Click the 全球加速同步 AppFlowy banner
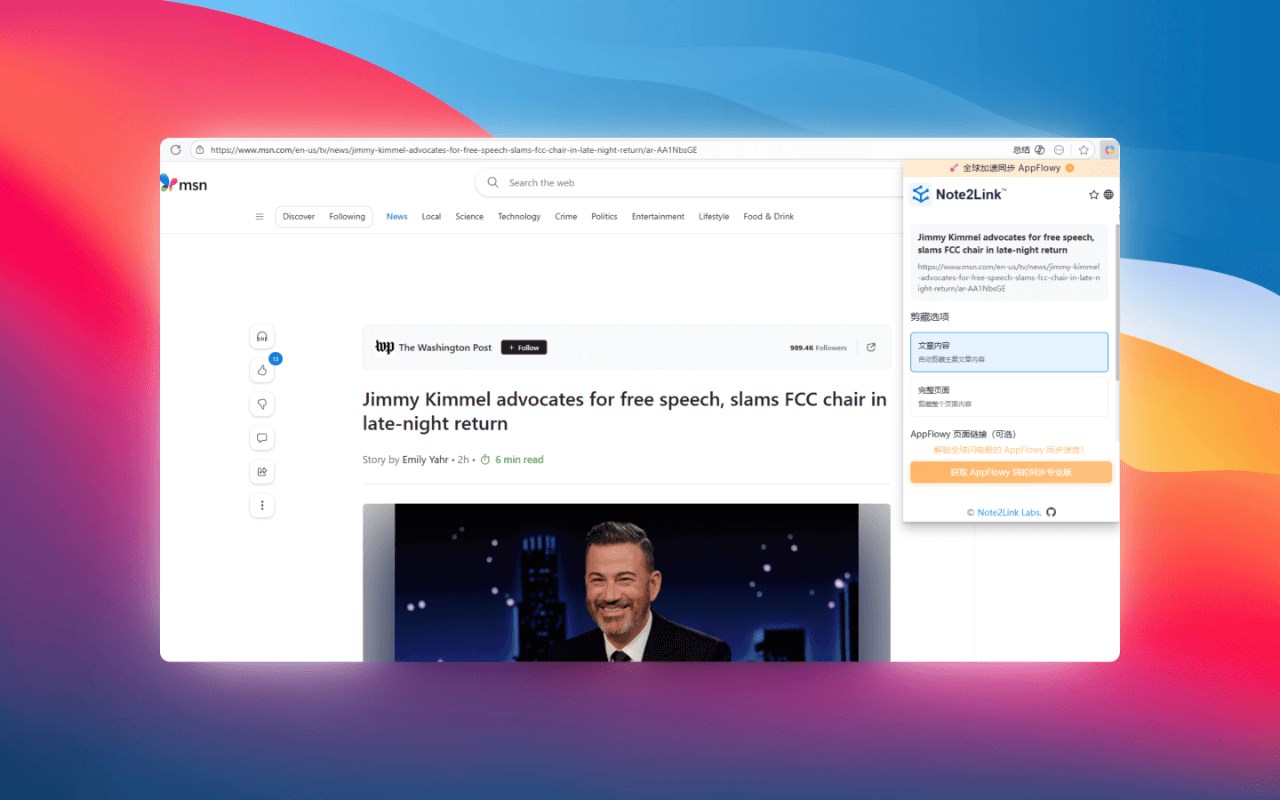 [1011, 168]
